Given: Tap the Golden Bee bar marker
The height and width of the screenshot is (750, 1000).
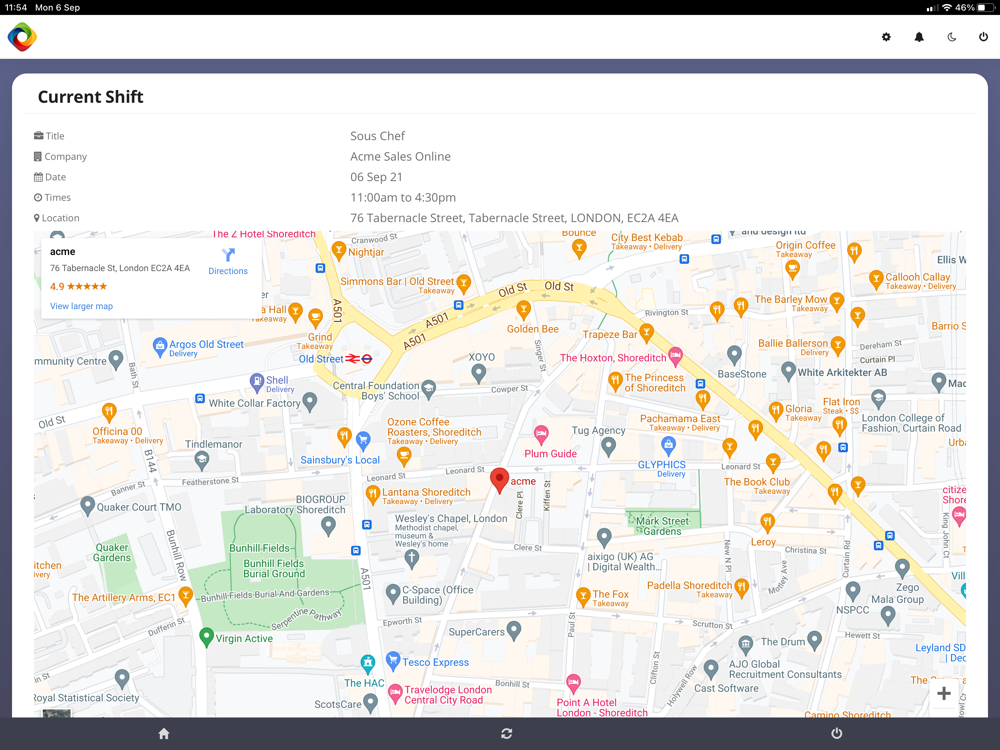Looking at the screenshot, I should 524,311.
